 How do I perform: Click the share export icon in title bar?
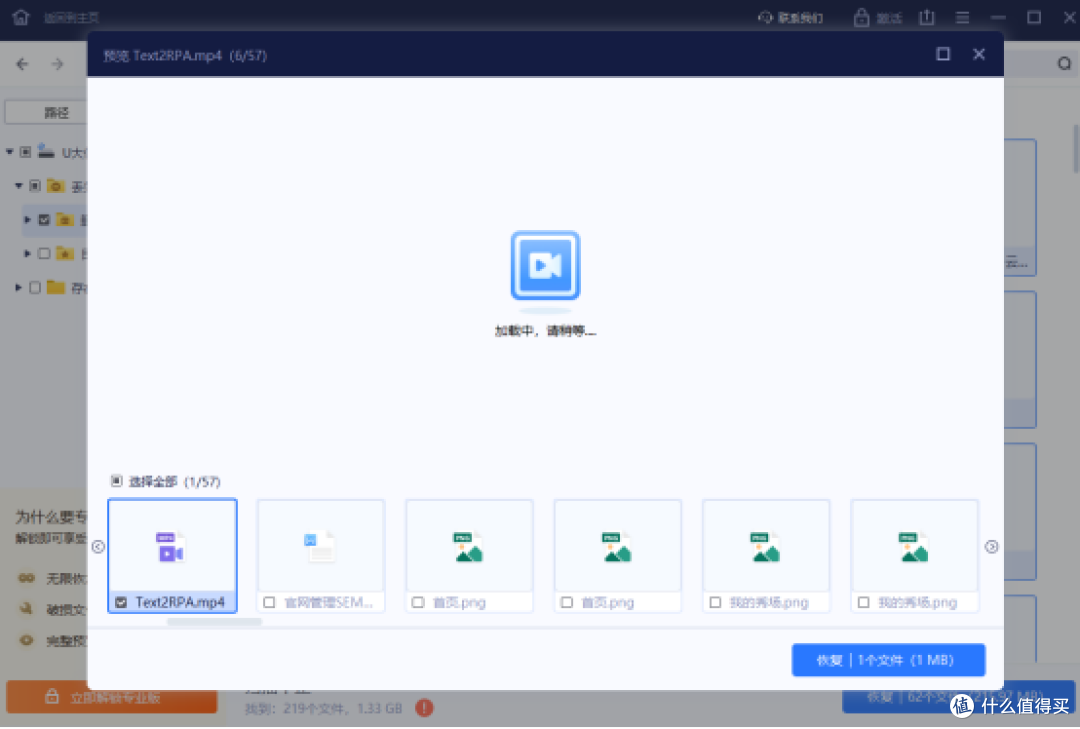[x=926, y=17]
